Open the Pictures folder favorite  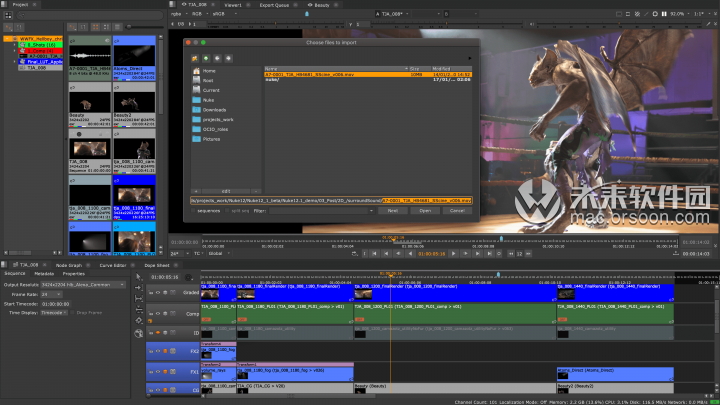[x=211, y=139]
